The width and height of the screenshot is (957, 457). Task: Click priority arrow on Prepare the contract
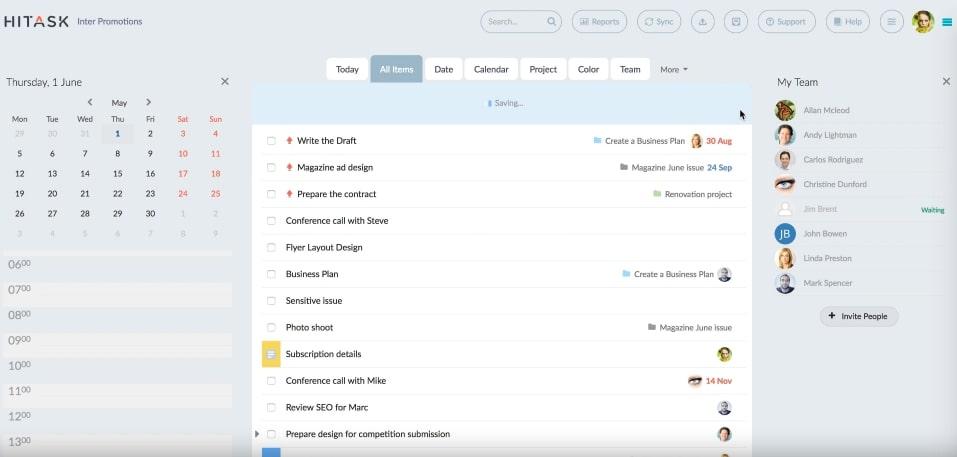pos(289,194)
